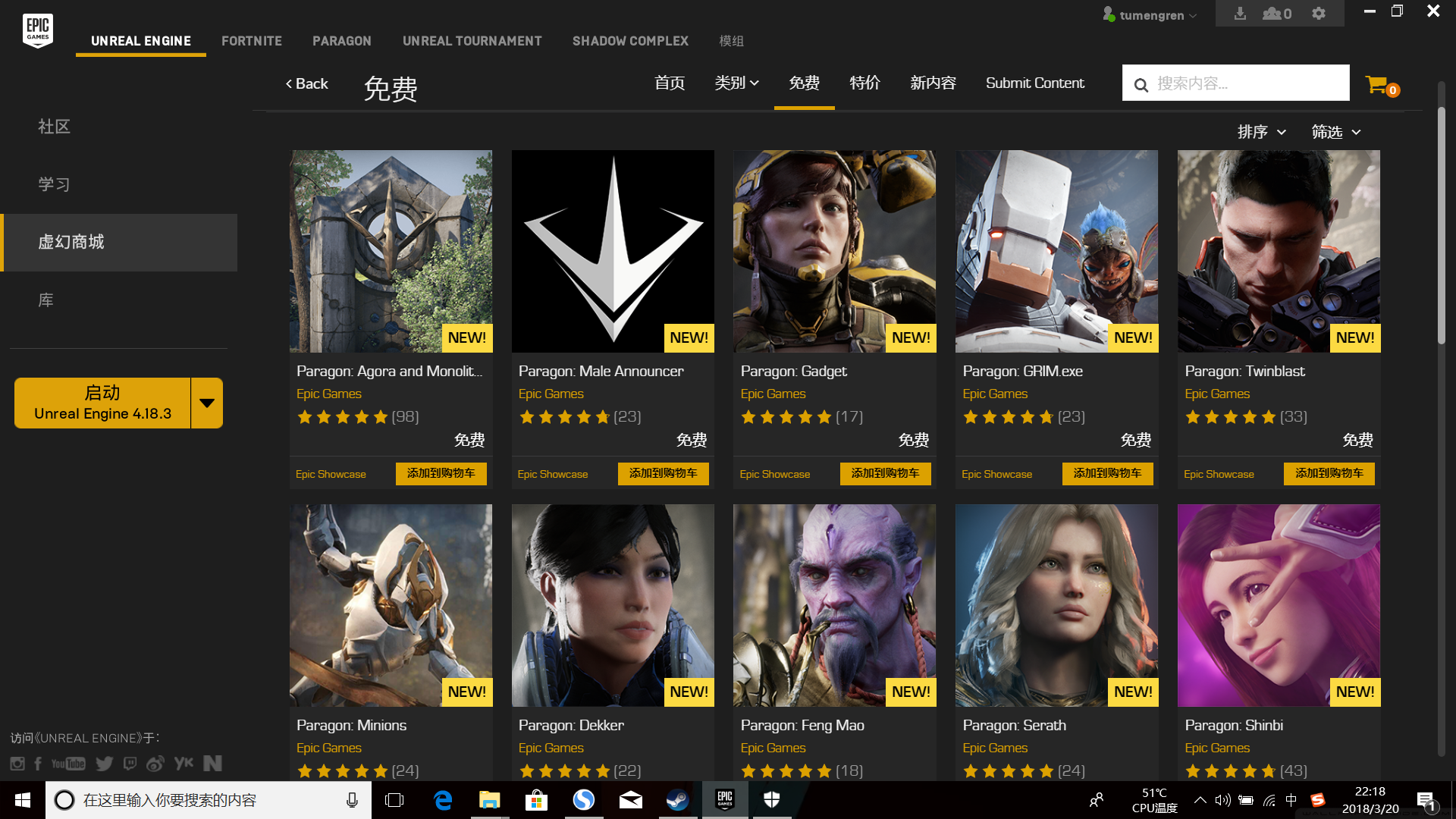The width and height of the screenshot is (1456, 819).
Task: Open the shopping cart icon
Action: coord(1377,84)
